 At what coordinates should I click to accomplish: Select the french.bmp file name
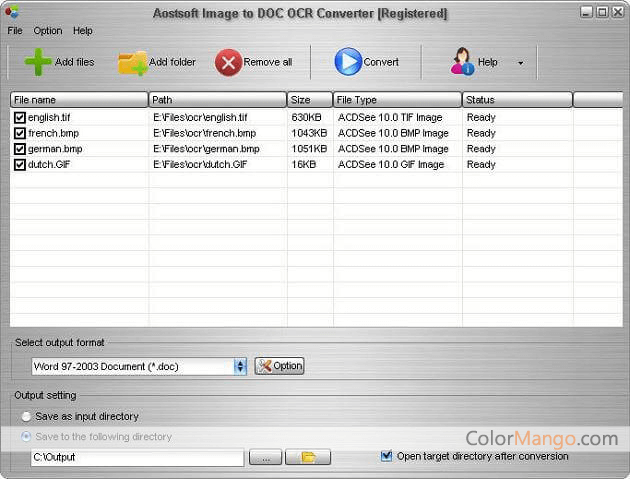point(53,133)
